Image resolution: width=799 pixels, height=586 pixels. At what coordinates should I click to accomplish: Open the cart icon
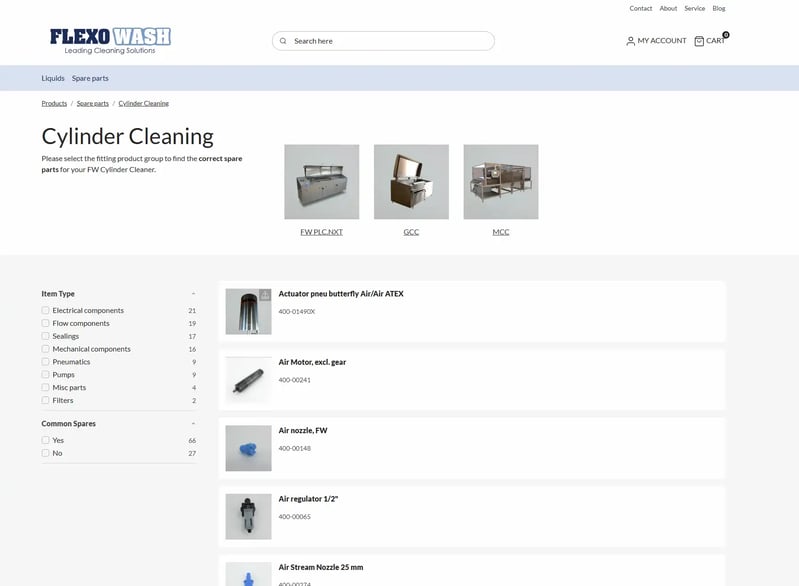click(699, 41)
